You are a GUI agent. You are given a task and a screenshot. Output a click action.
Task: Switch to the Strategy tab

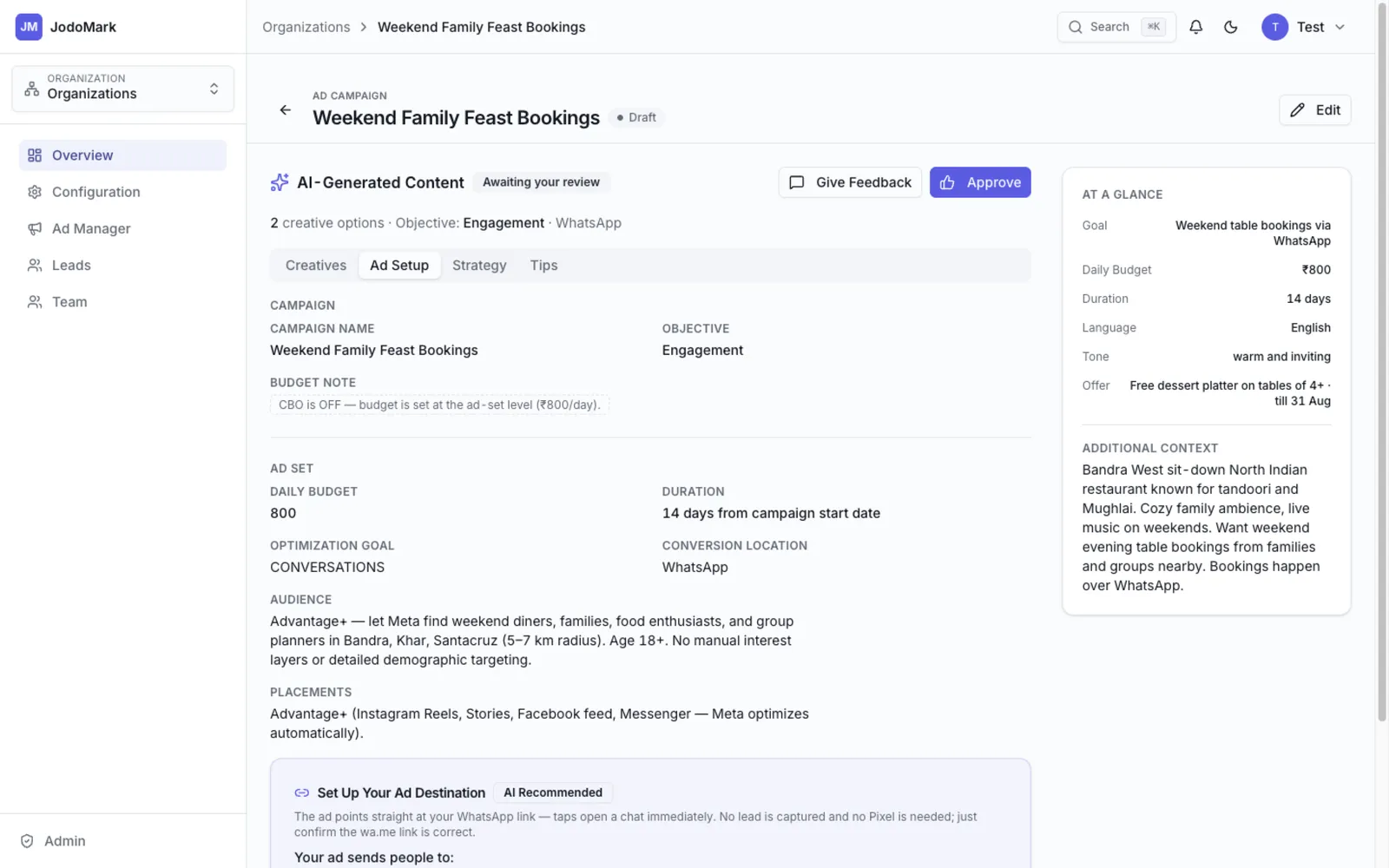(x=479, y=266)
